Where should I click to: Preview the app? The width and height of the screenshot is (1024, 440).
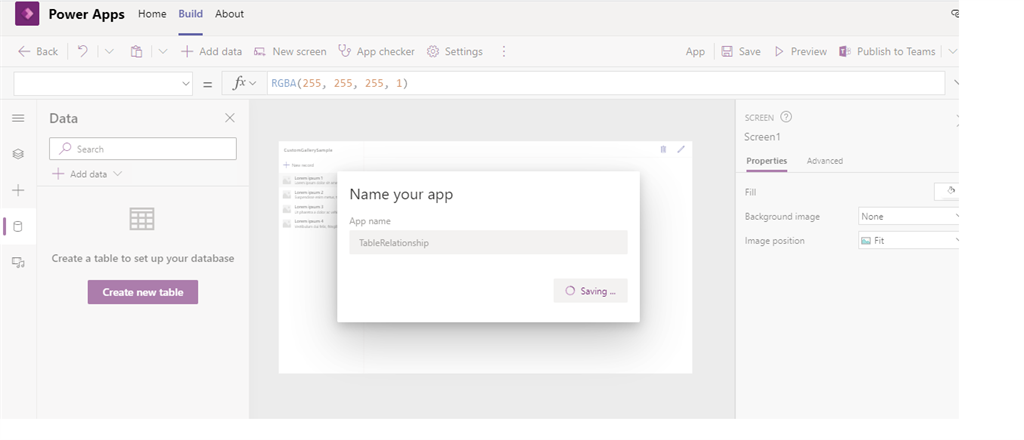coord(800,52)
